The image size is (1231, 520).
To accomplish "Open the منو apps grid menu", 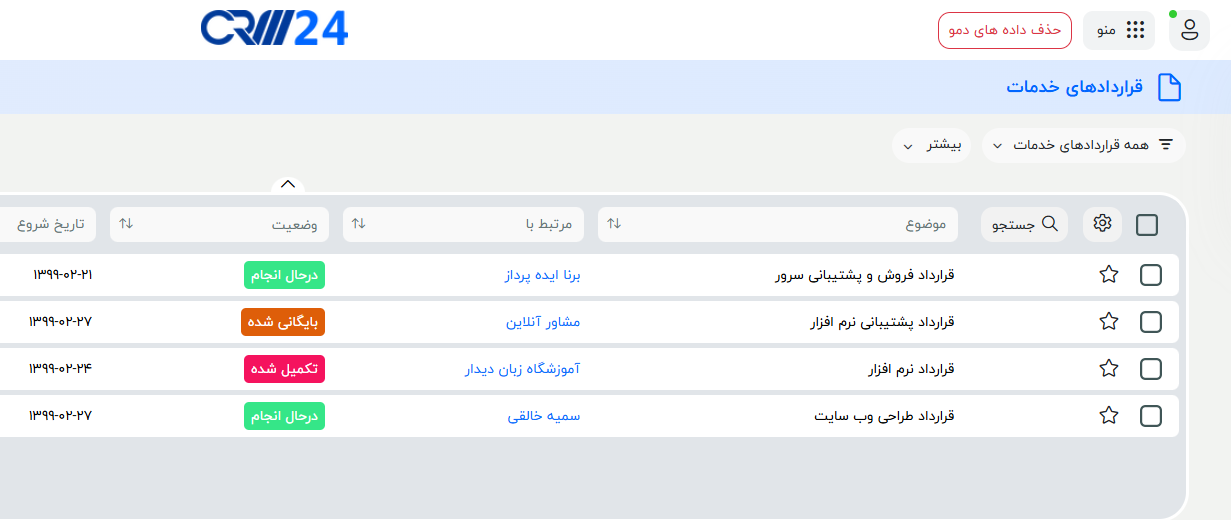I will (x=1119, y=30).
